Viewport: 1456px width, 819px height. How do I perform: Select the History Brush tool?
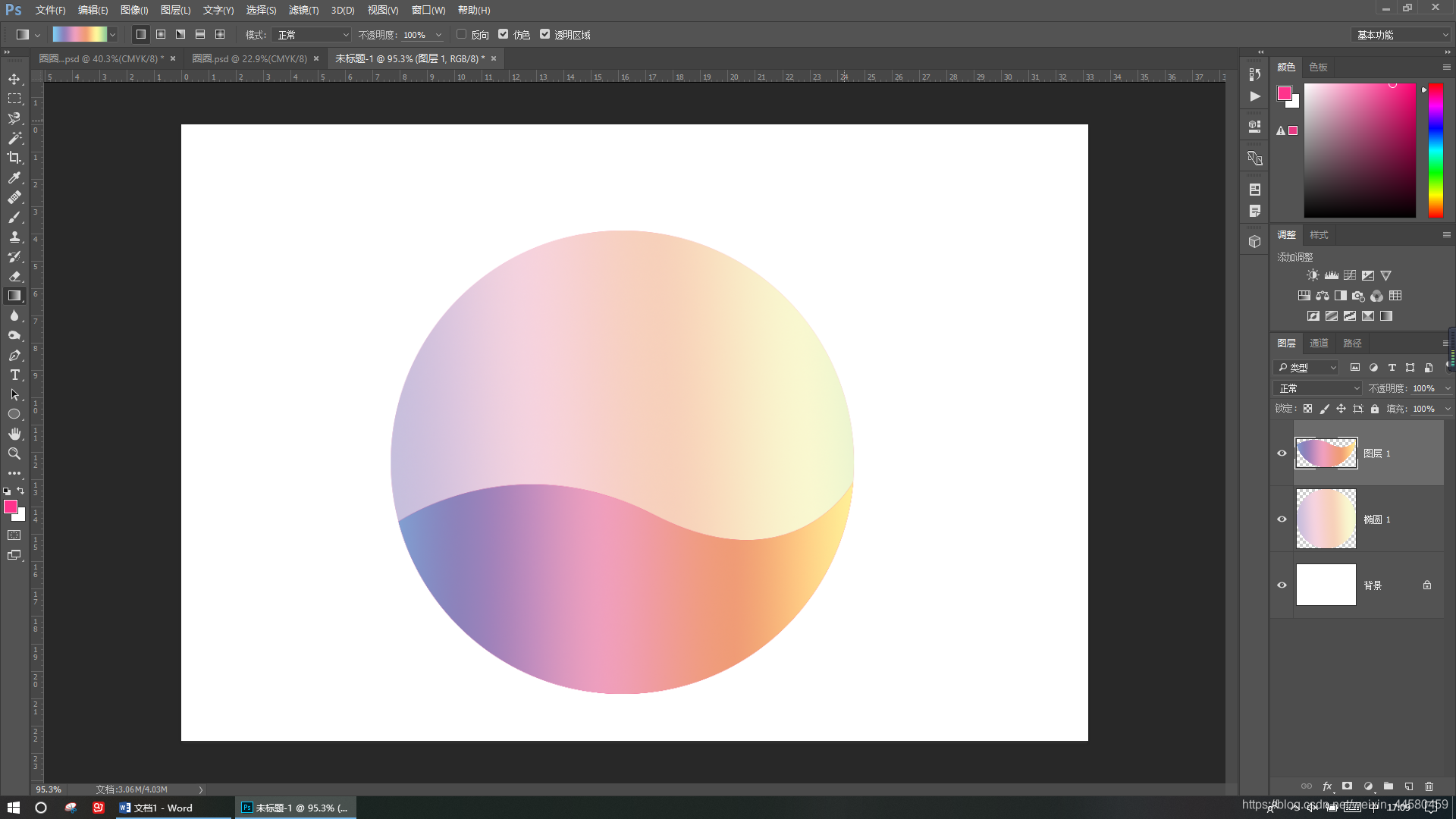click(14, 256)
